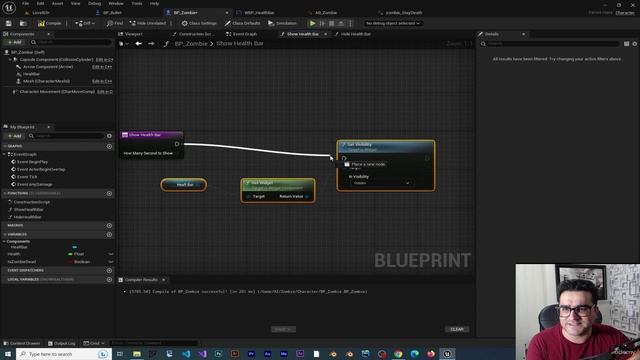Viewport: 640px width, 360px height.
Task: Open the File menu
Action: pos(25,3)
